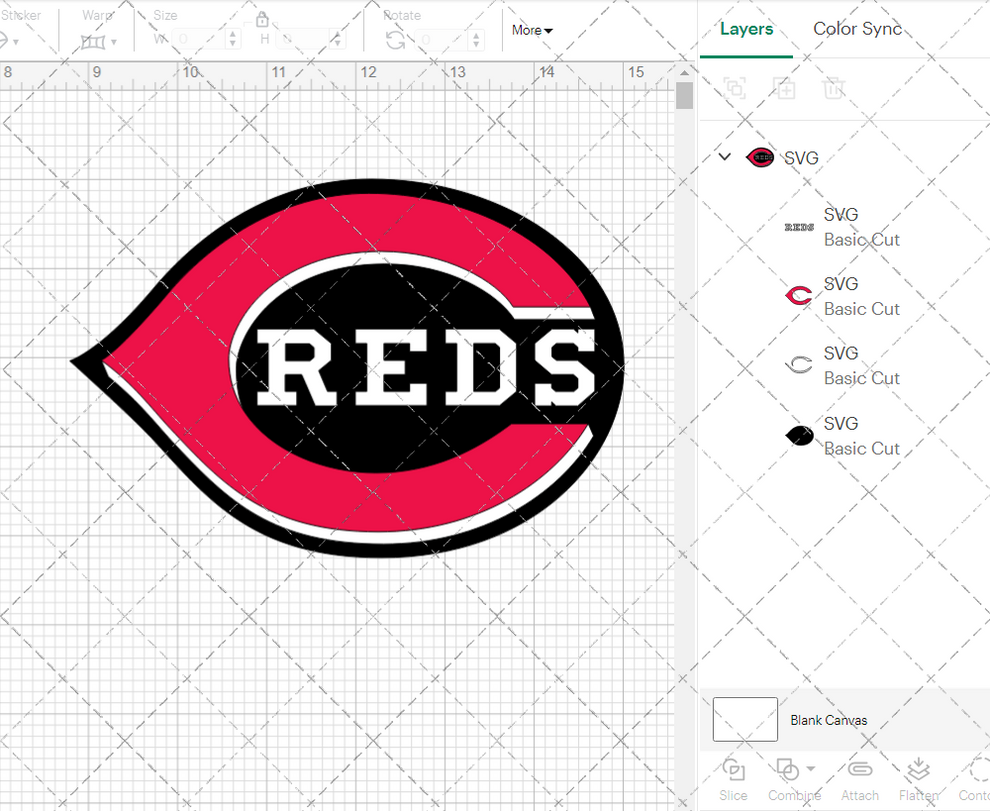The height and width of the screenshot is (811, 990).
Task: Select the REDS text Basic Cut layer
Action: coord(862,227)
